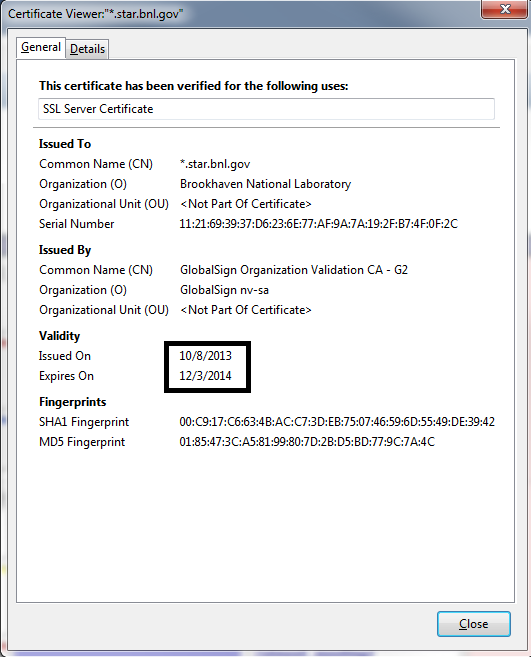The width and height of the screenshot is (531, 657).
Task: Click the *.star.bnl.gov common name value
Action: [215, 164]
